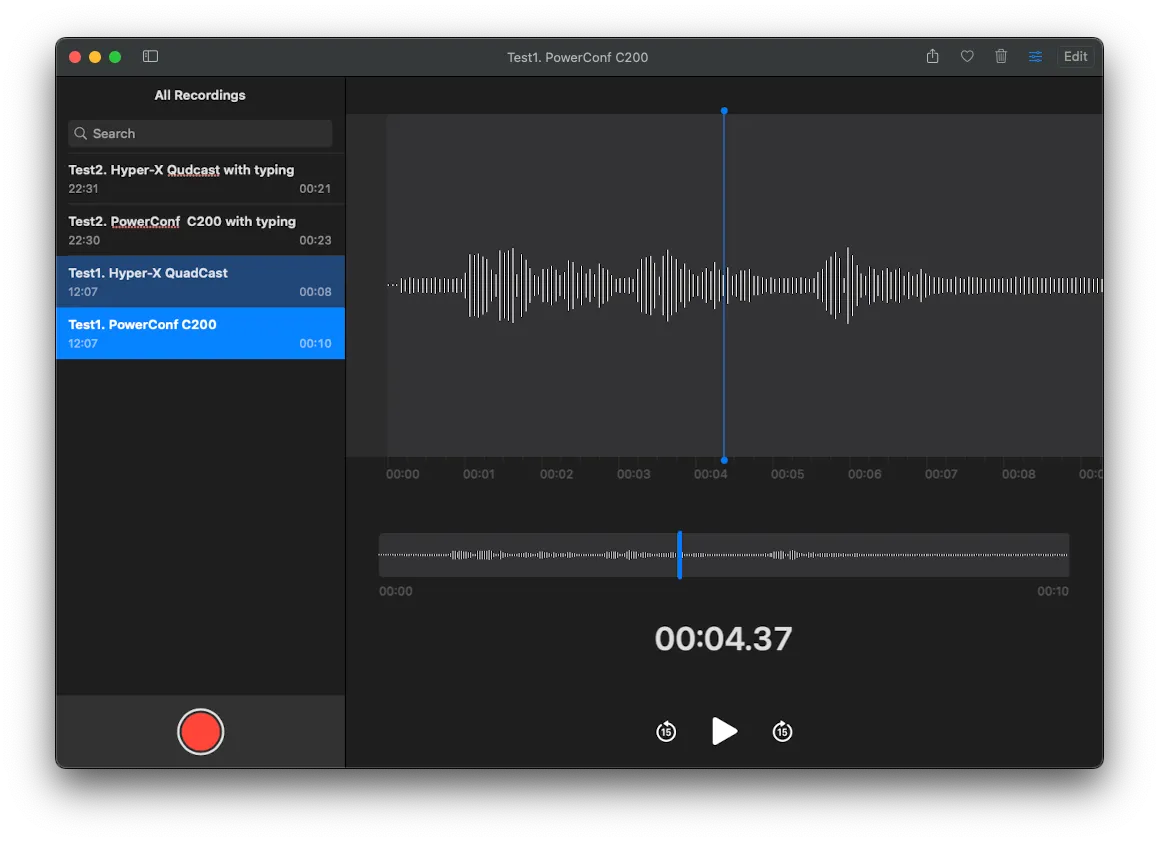Click the 00:01 mark on timeline ruler

[479, 474]
